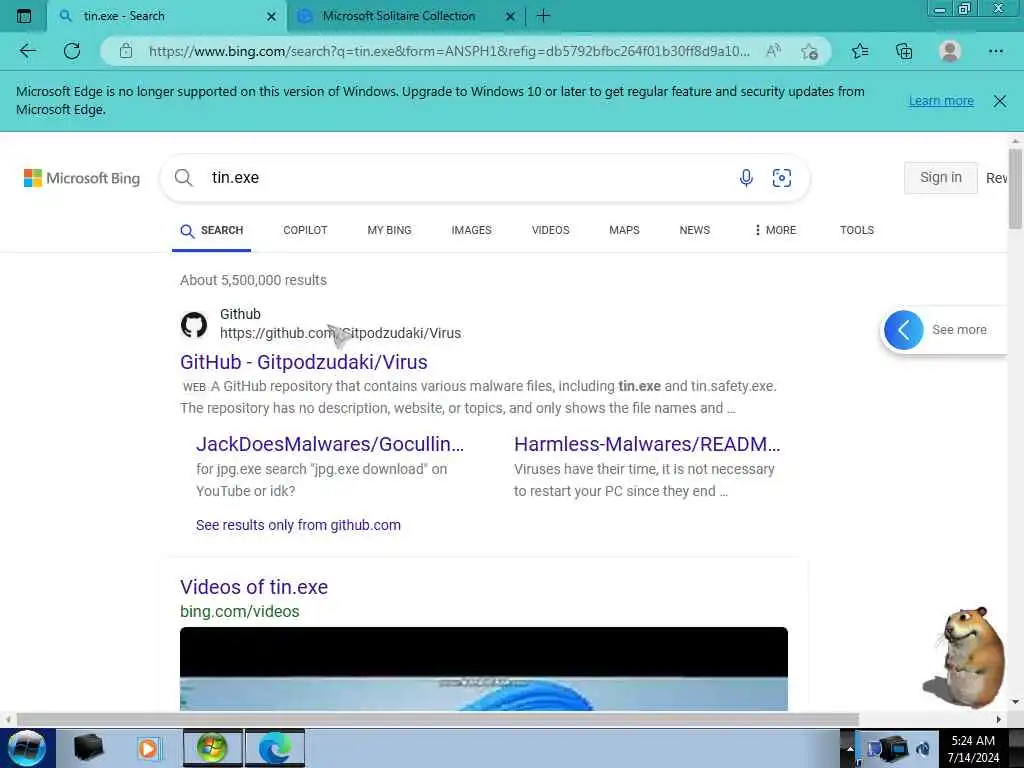Play the tin.exe video thumbnail

coord(484,669)
